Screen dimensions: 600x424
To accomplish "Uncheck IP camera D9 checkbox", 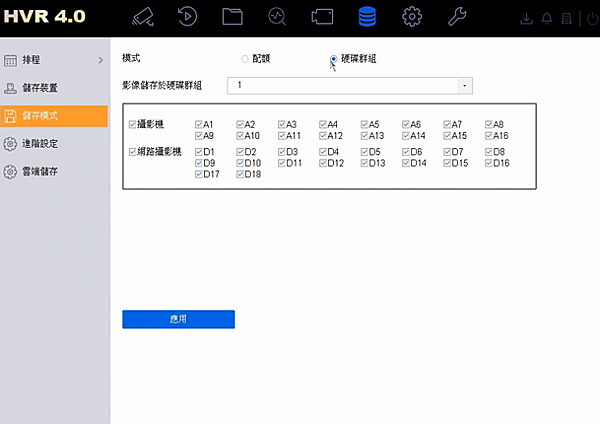I will pos(199,163).
